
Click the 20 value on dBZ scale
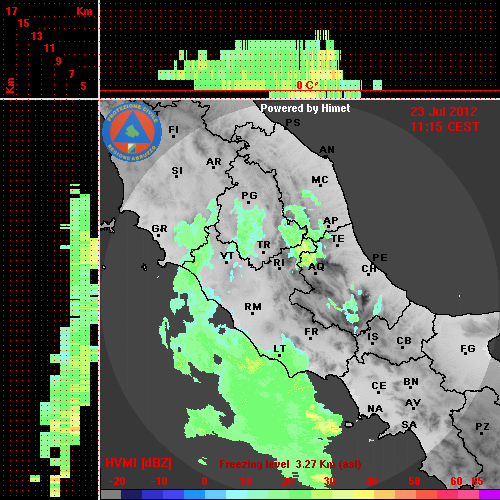[x=288, y=481]
